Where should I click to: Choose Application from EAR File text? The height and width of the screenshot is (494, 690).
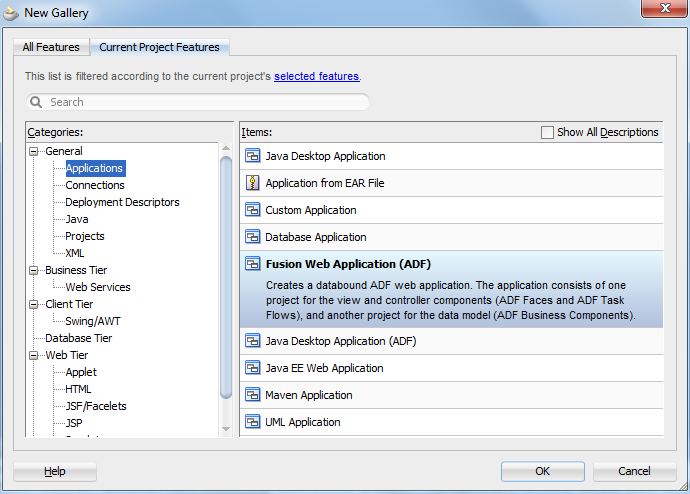[x=325, y=183]
